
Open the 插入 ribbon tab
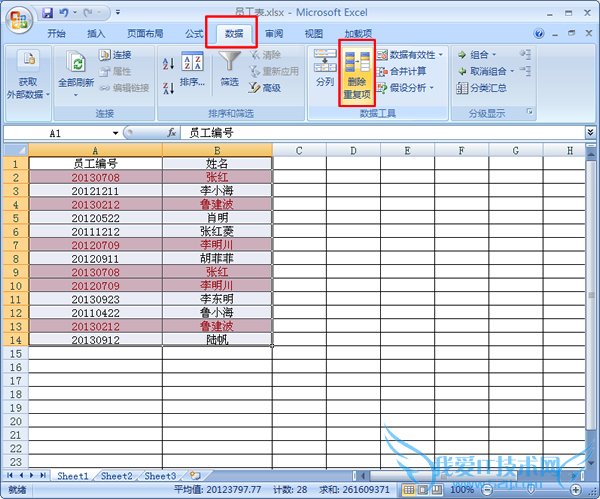point(96,34)
